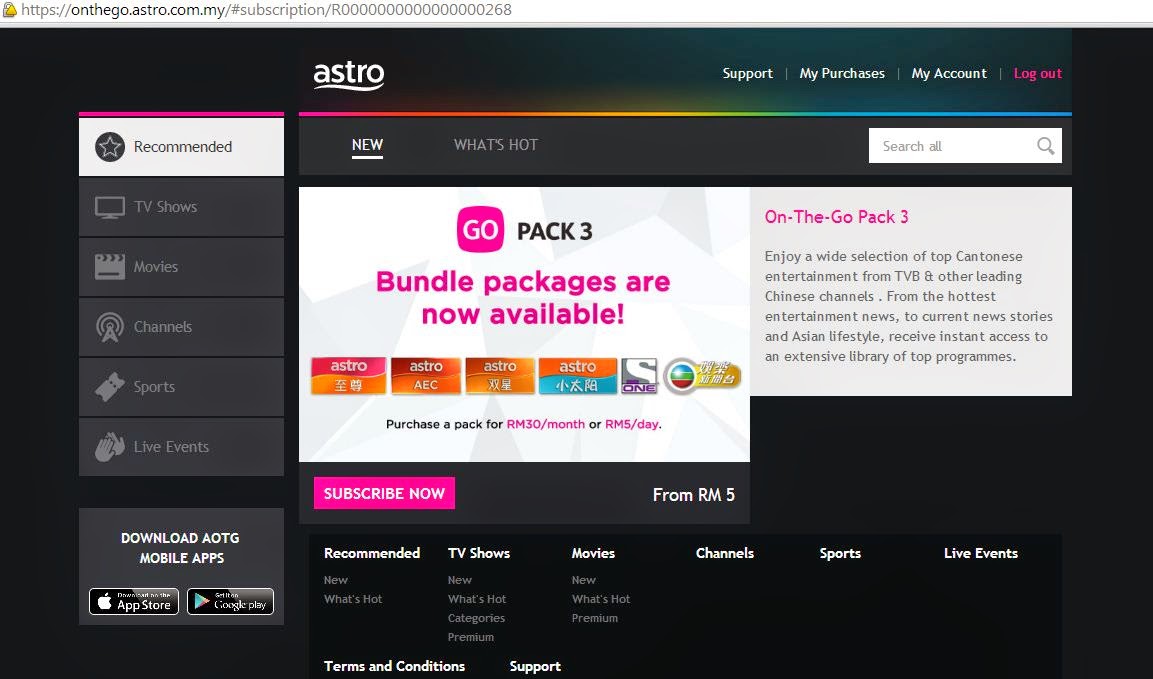Open New under footer Recommended

click(x=336, y=580)
